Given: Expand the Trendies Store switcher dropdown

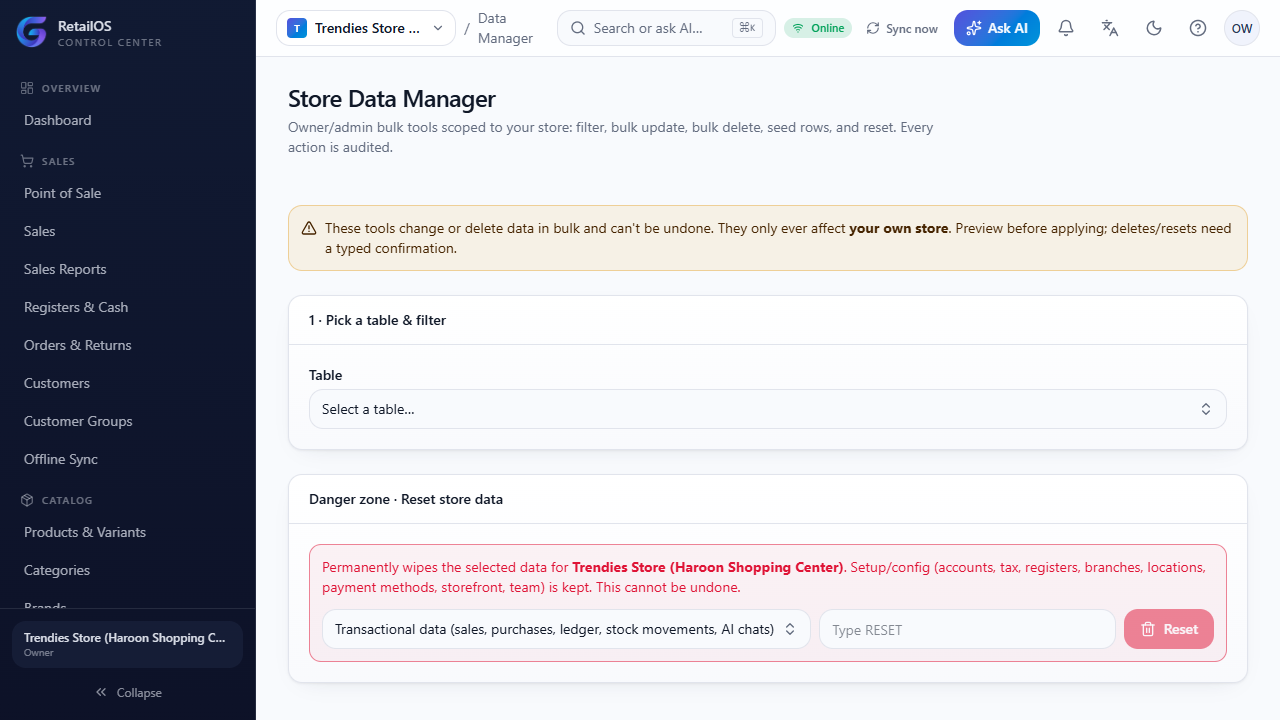Looking at the screenshot, I should [x=366, y=28].
